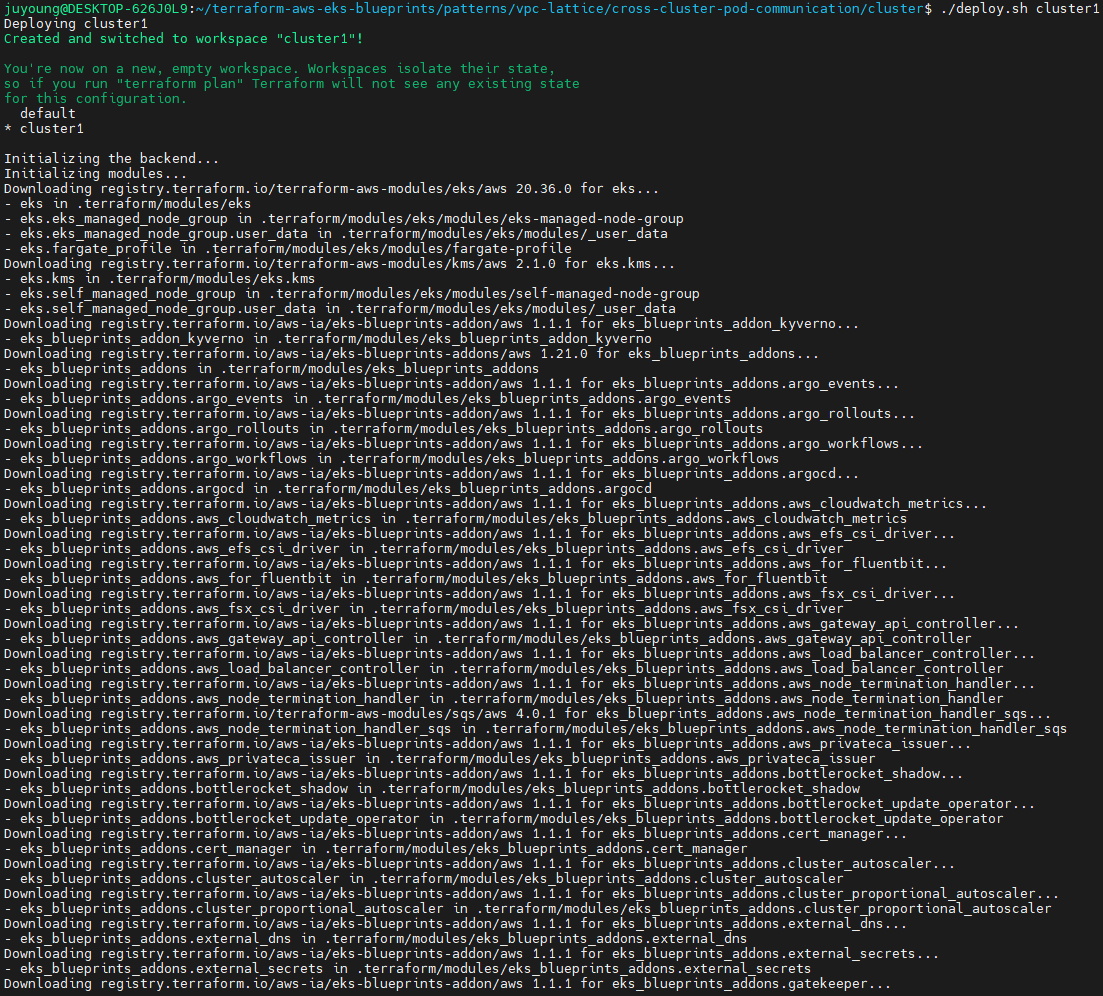
Task: Click download line for eks_blueprints_addon_kyverno
Action: click(x=431, y=324)
